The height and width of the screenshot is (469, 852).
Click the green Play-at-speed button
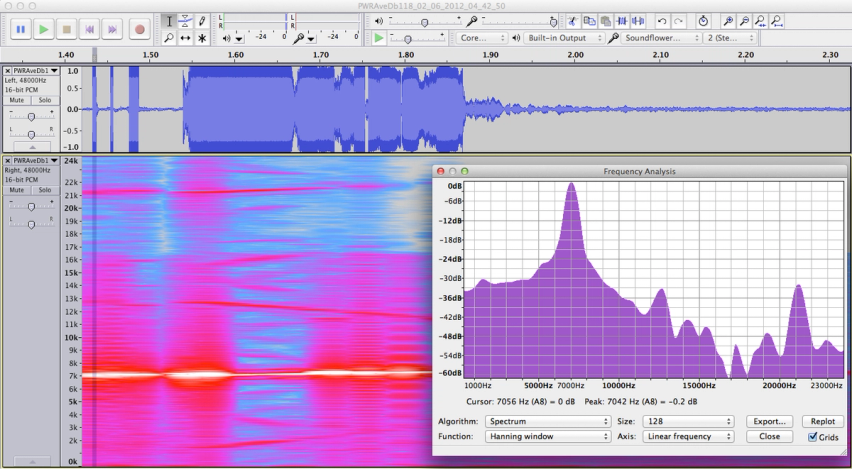coord(379,38)
